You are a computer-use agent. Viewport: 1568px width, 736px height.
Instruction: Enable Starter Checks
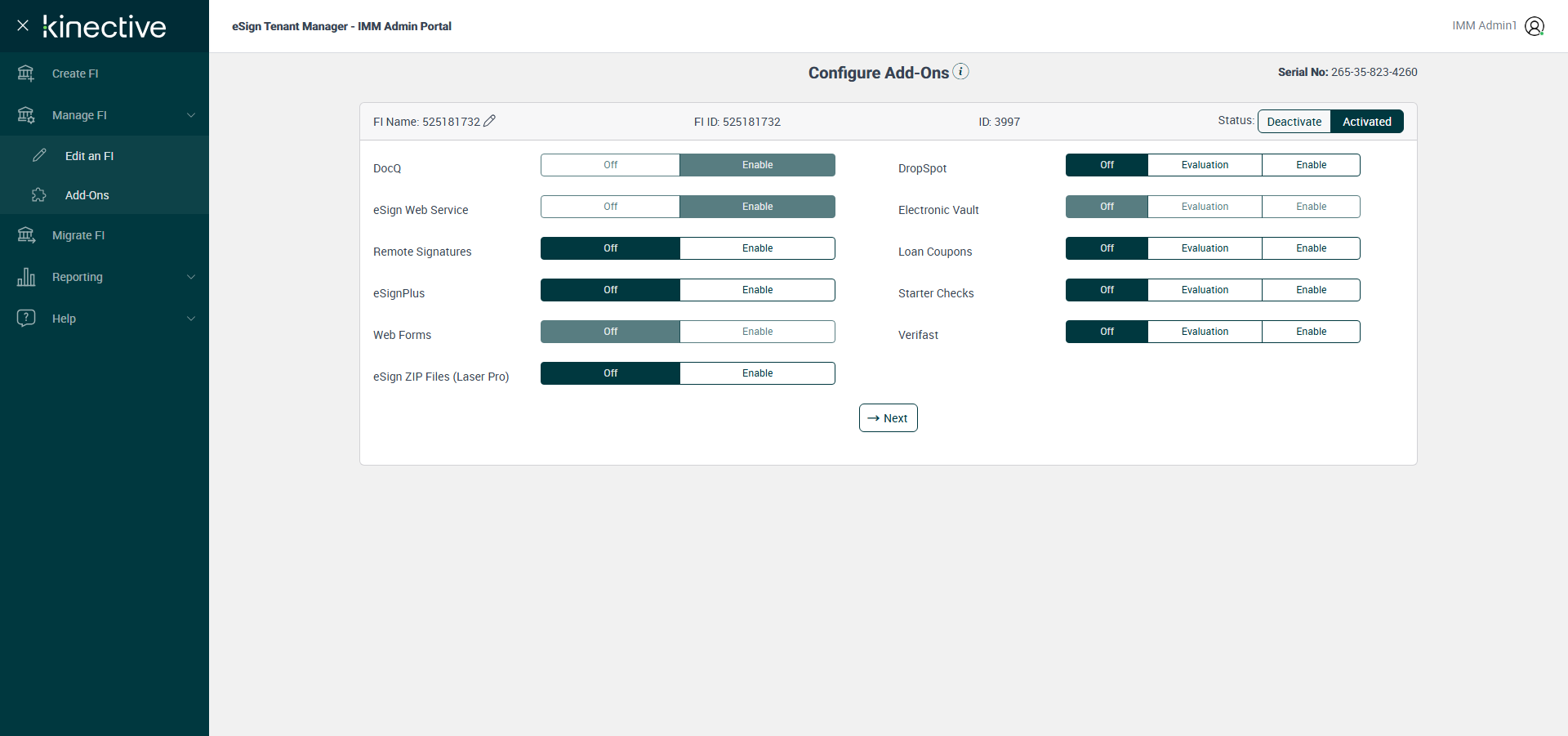[x=1312, y=290]
